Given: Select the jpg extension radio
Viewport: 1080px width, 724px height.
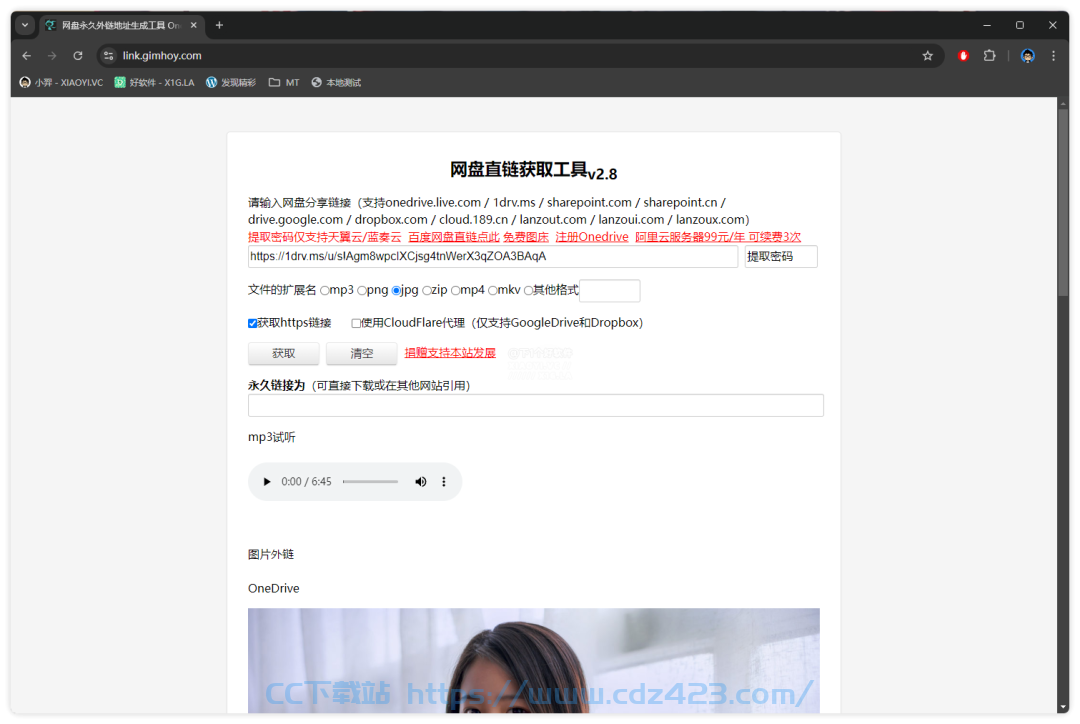Looking at the screenshot, I should pos(397,291).
